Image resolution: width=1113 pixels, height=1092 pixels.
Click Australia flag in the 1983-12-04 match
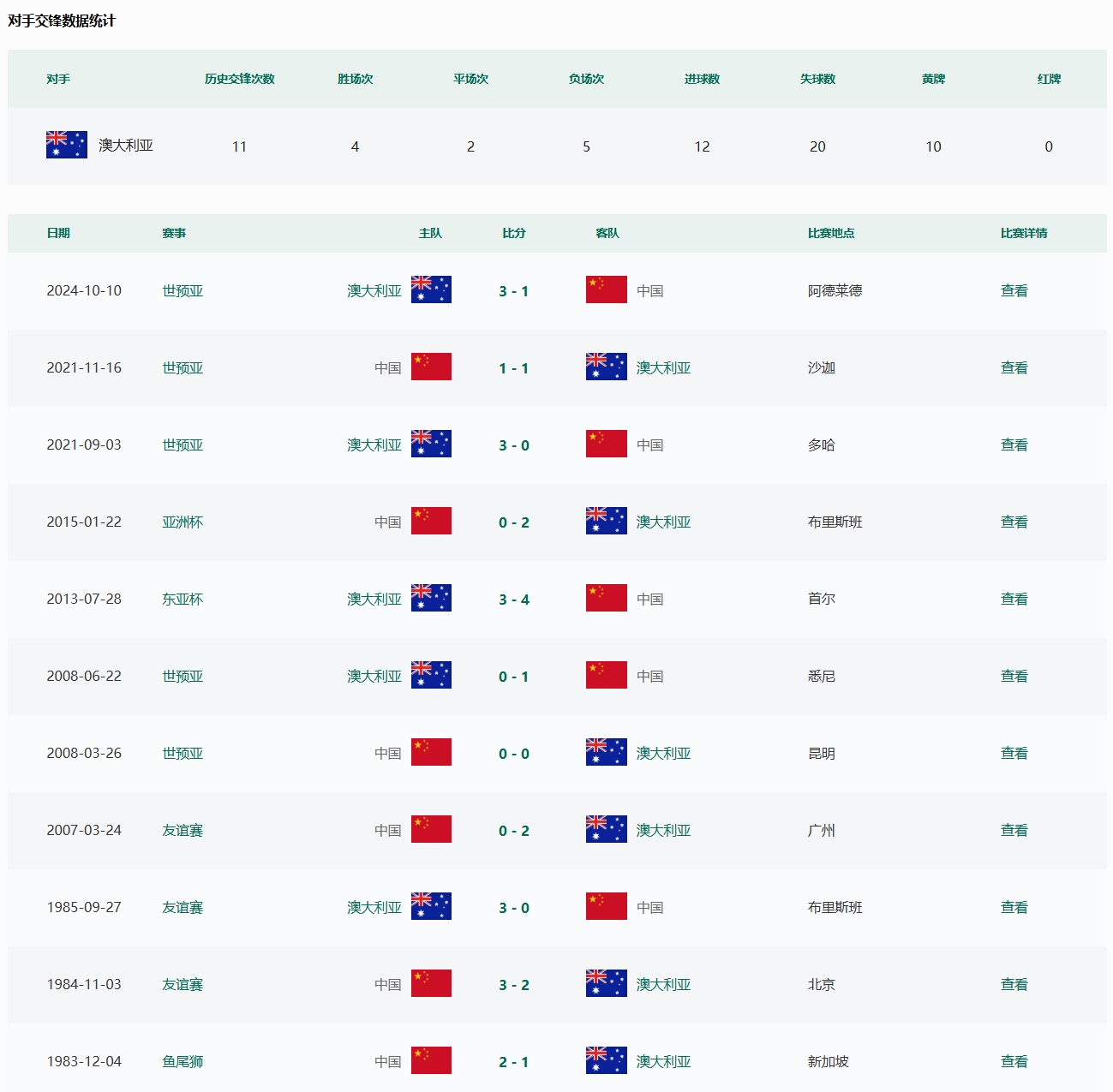(606, 1060)
